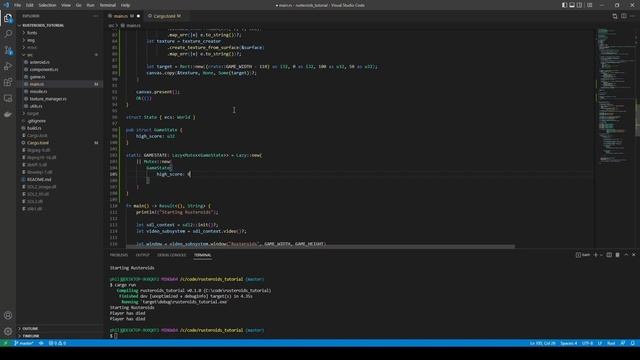The image size is (640, 360).
Task: Click the LF end of line indicator
Action: pos(600,343)
